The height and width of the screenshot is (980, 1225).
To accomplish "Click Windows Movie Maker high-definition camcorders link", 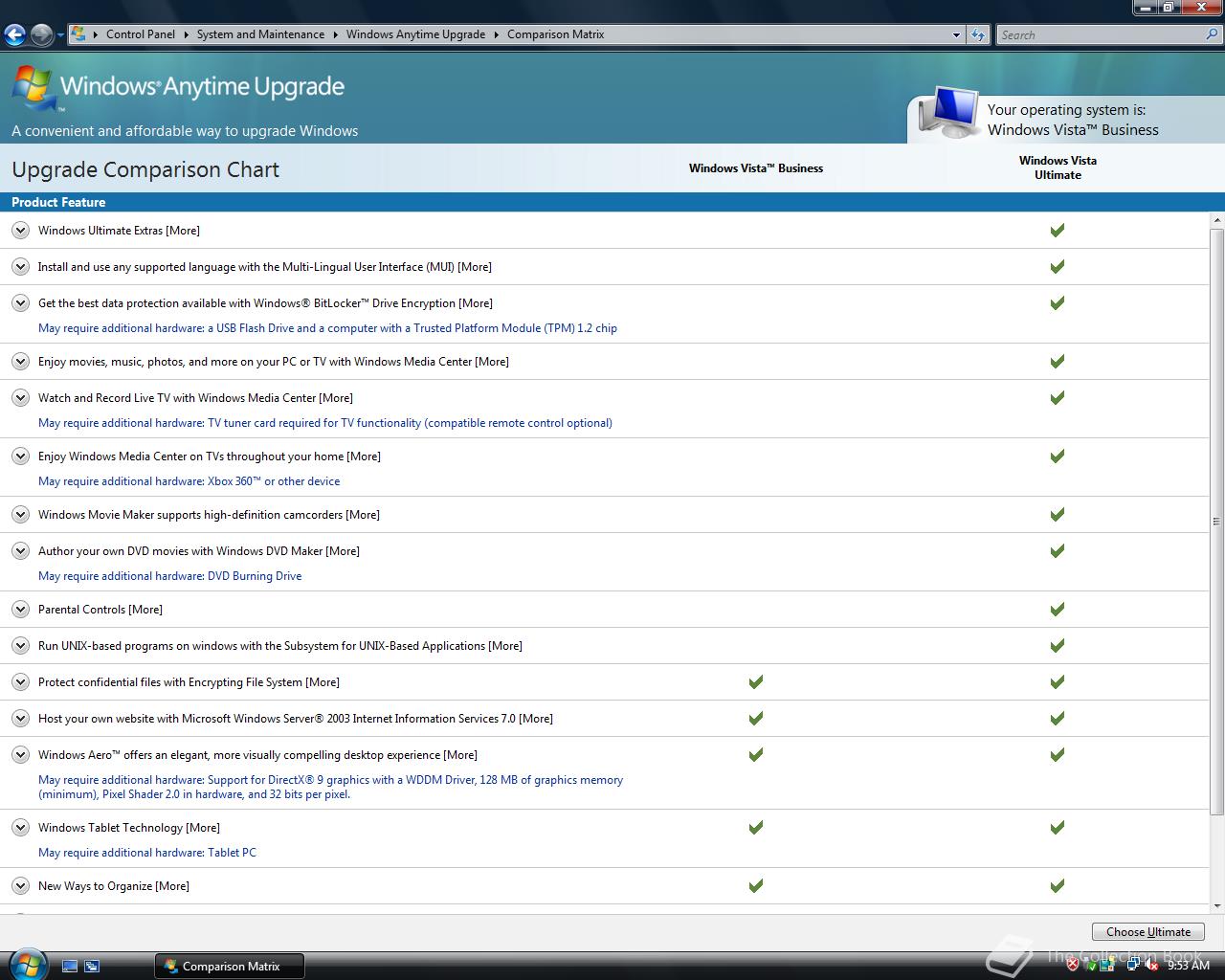I will click(209, 515).
